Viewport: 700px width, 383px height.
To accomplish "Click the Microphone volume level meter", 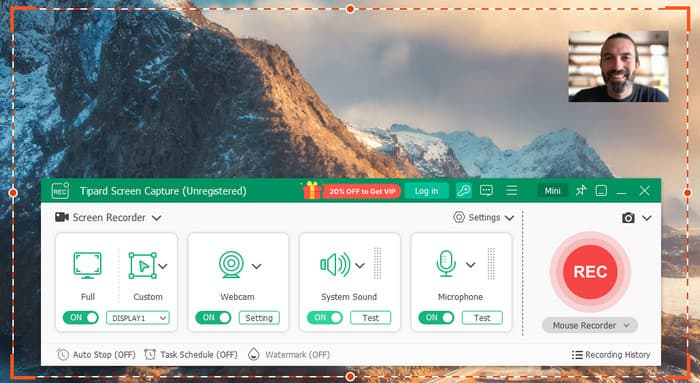I will [x=492, y=263].
